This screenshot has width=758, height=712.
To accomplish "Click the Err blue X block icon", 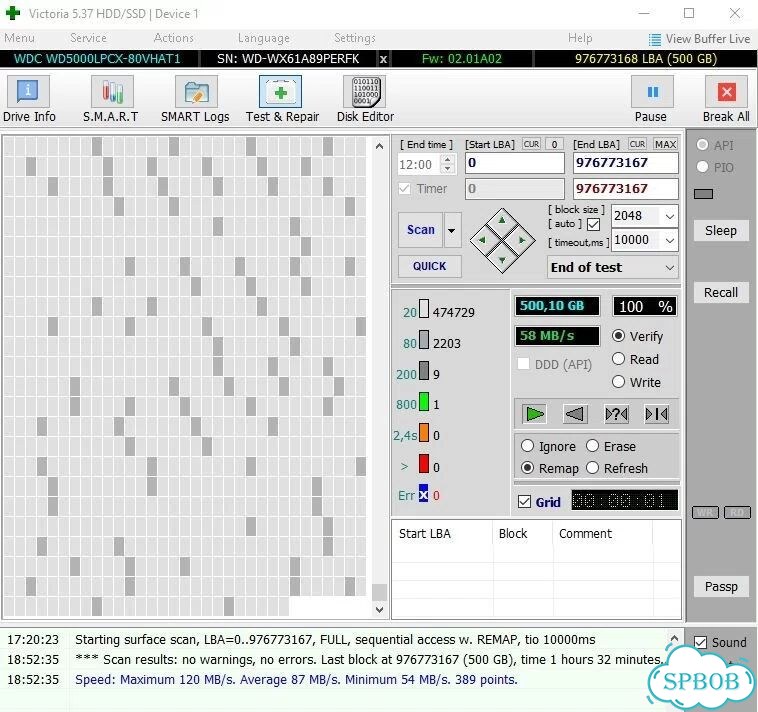I will pos(423,494).
